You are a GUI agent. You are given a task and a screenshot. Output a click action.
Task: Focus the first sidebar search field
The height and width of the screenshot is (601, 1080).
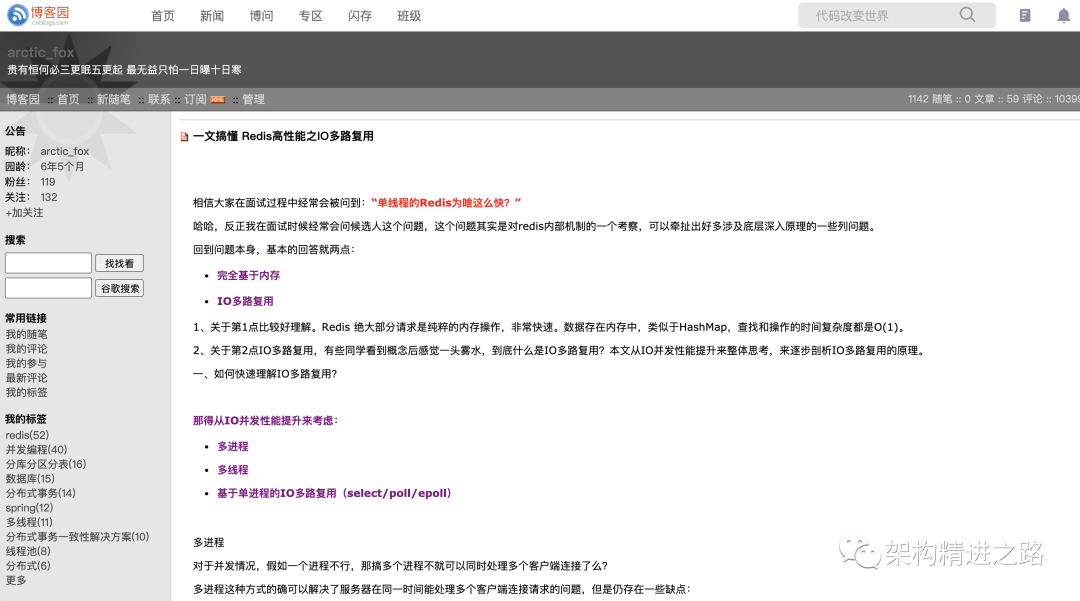pos(48,263)
